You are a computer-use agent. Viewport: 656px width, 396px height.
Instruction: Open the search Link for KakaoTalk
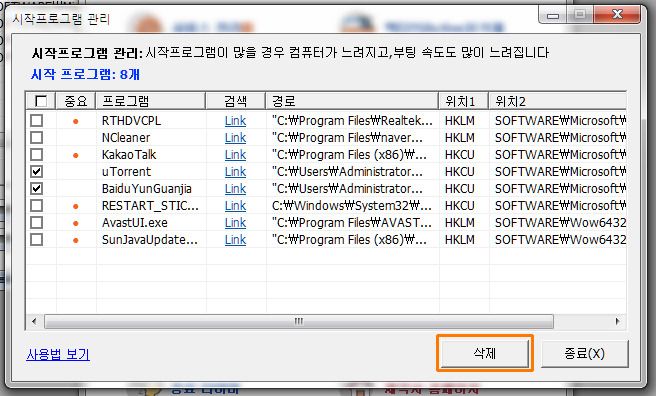tap(235, 155)
